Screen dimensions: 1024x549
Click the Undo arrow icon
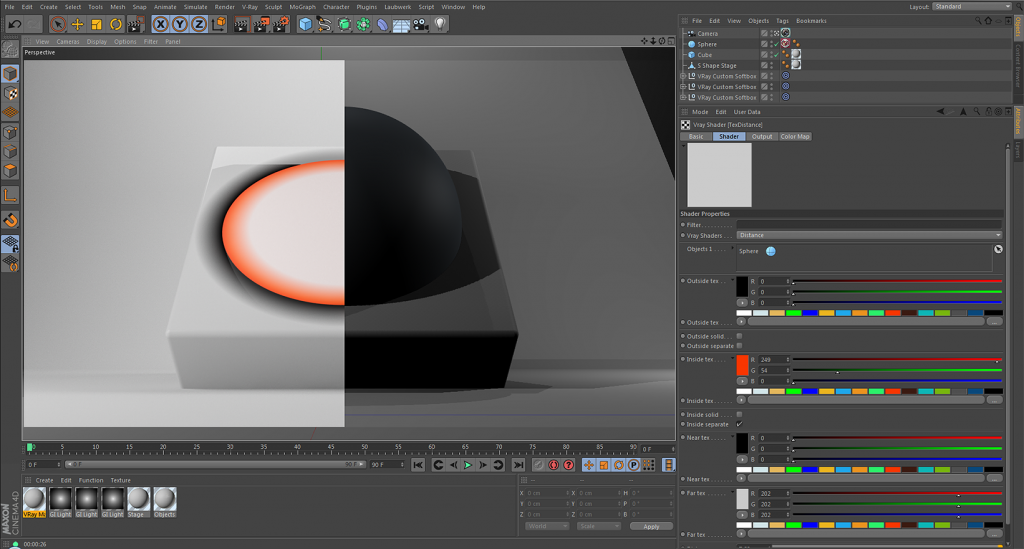(14, 25)
